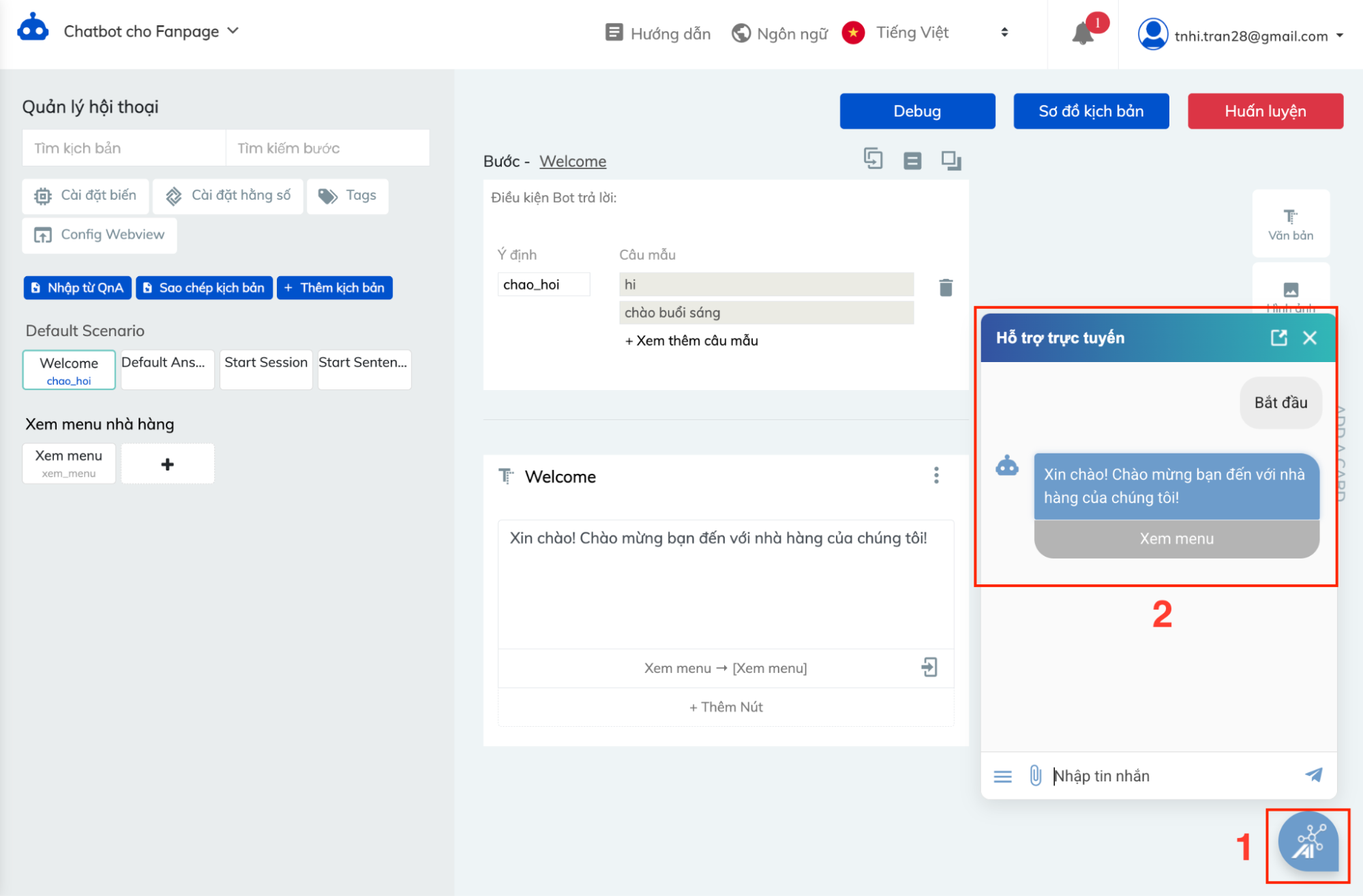Add Văn bản text card

[x=1290, y=224]
